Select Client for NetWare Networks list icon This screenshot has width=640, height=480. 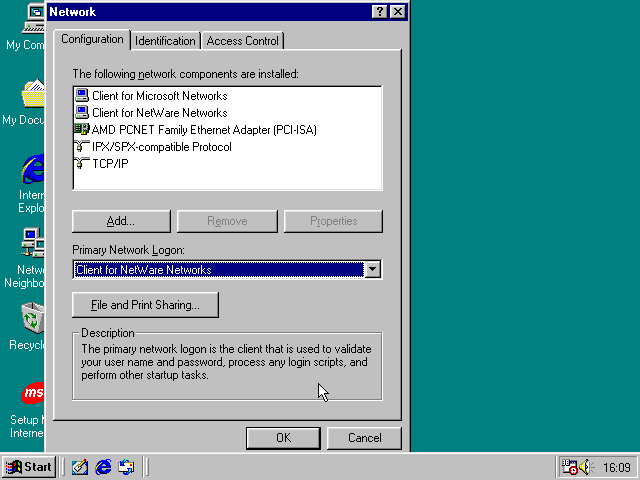pos(82,112)
